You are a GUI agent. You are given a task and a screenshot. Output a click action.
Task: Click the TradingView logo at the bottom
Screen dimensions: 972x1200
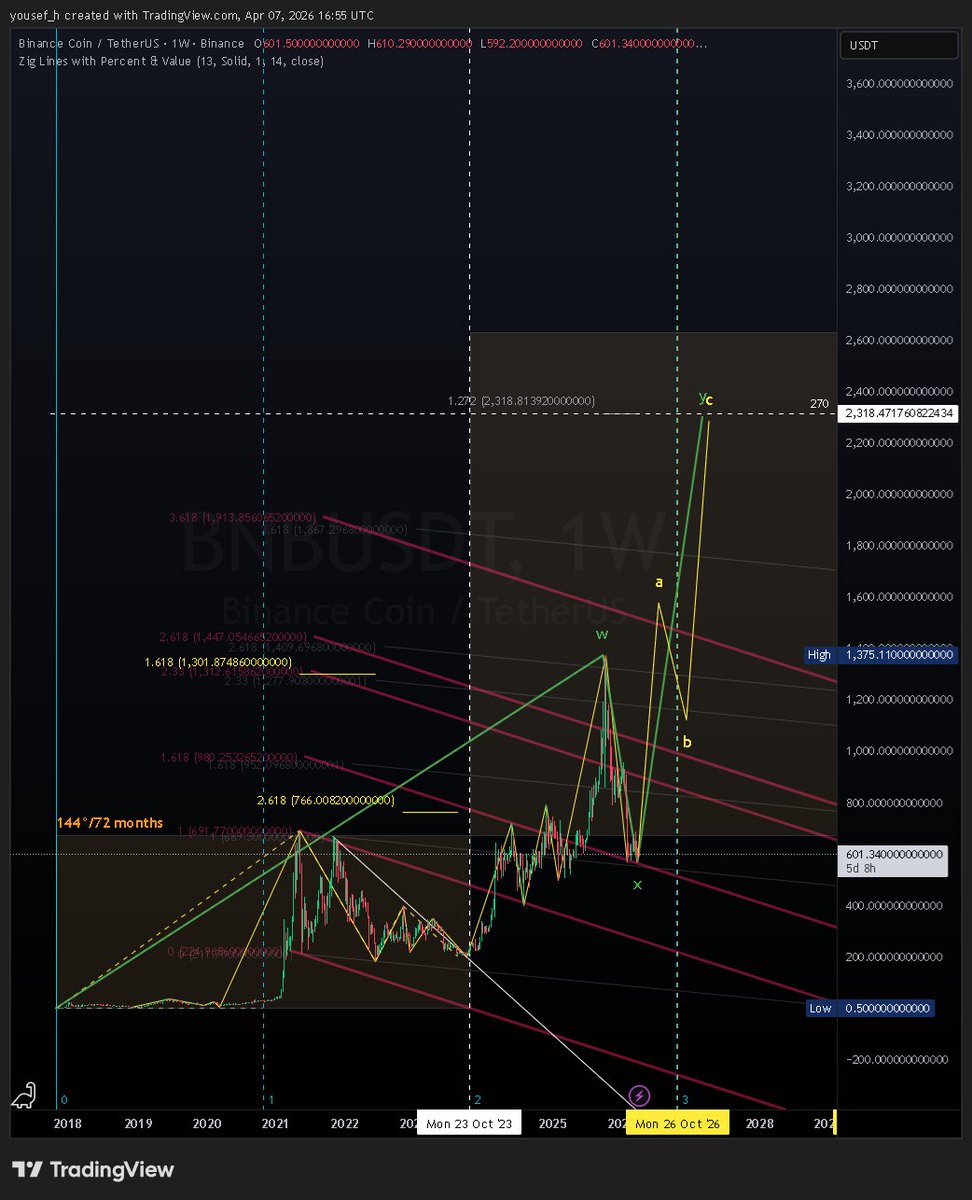coord(93,1169)
